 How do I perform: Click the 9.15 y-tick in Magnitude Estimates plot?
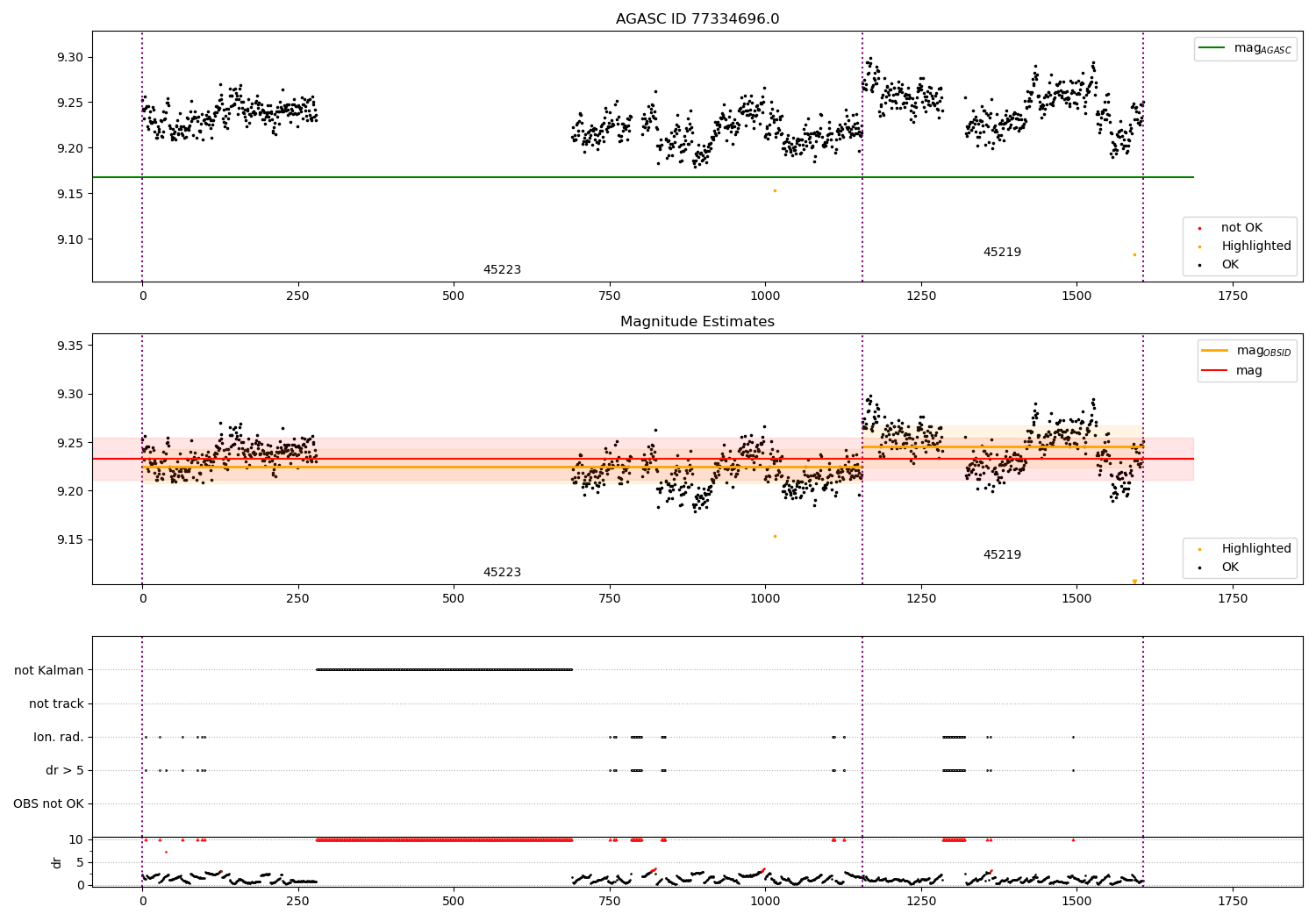click(x=70, y=539)
